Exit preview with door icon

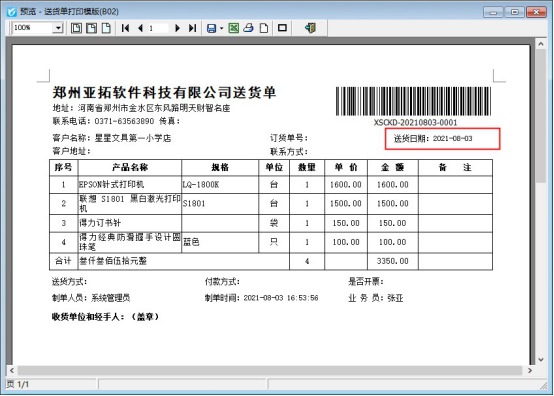(310, 28)
